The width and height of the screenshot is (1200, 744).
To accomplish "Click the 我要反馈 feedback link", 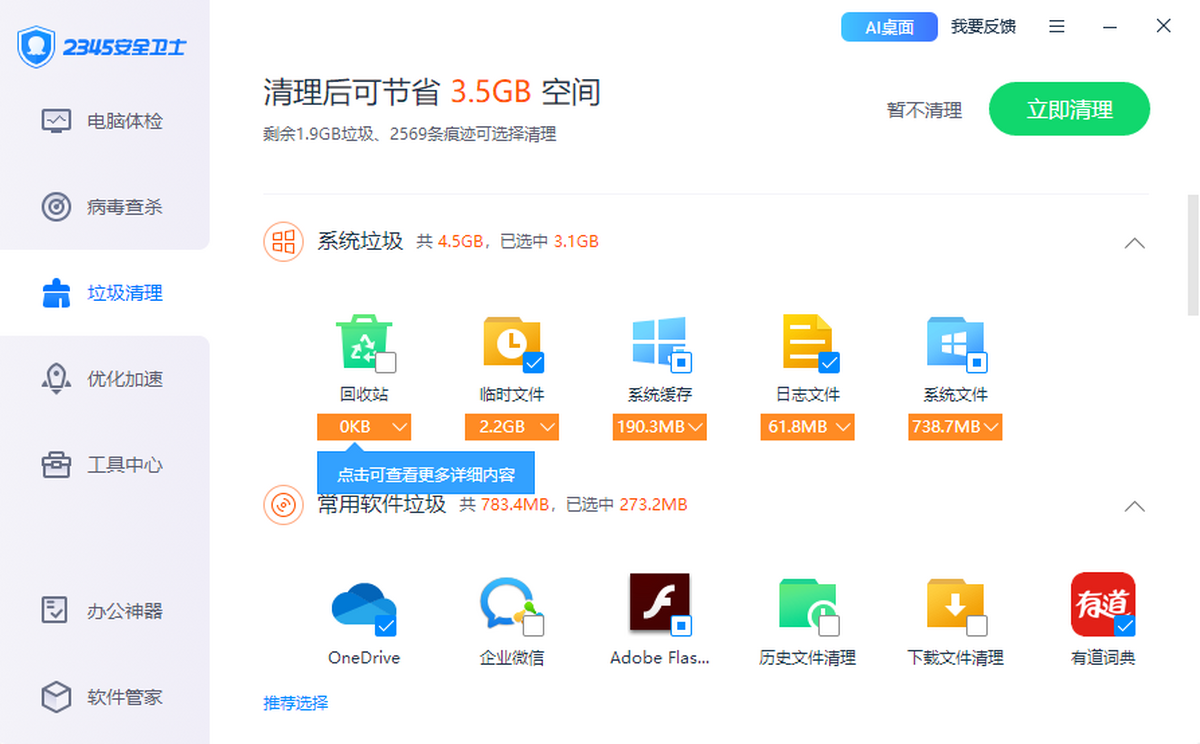I will [x=983, y=27].
